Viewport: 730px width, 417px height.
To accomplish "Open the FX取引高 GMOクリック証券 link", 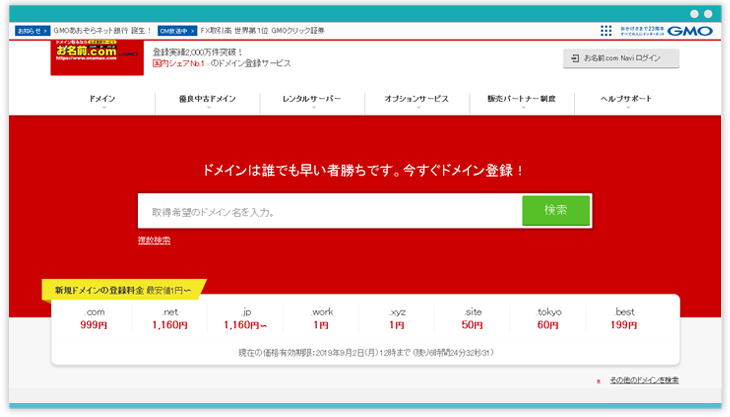I will 262,31.
